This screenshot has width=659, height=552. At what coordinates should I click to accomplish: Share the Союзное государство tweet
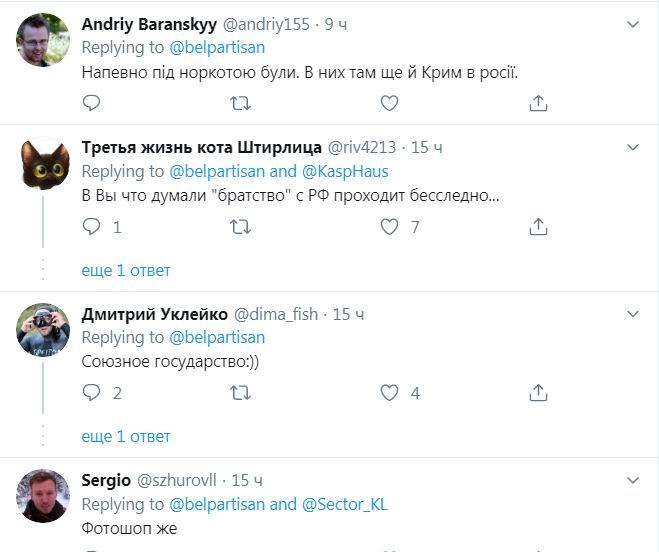point(538,393)
